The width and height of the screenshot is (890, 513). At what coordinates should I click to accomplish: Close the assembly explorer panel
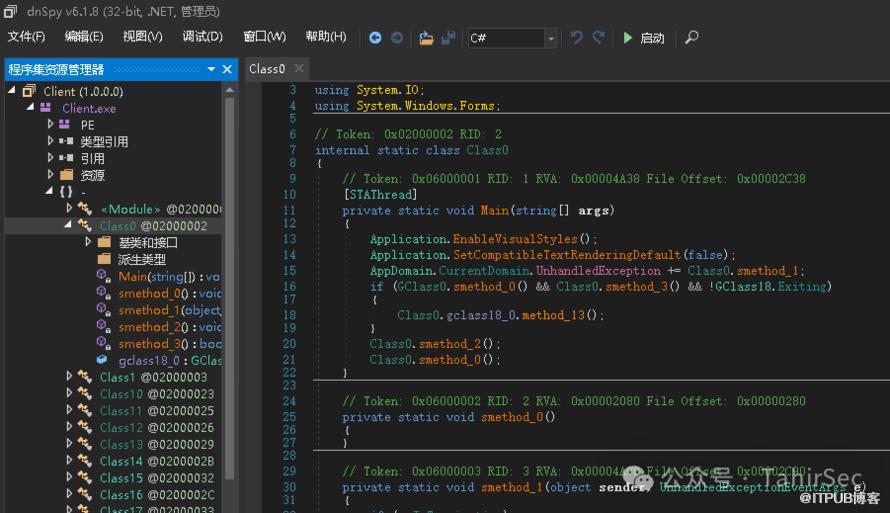(x=227, y=69)
